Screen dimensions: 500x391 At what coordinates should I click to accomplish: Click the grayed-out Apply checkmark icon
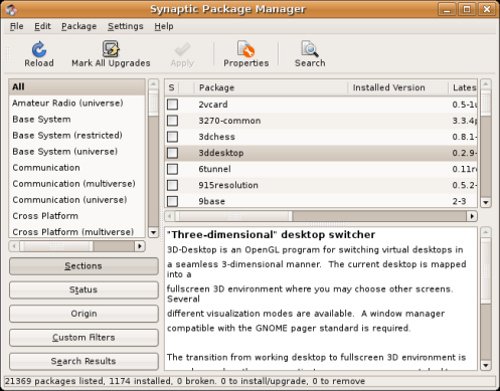(x=182, y=49)
